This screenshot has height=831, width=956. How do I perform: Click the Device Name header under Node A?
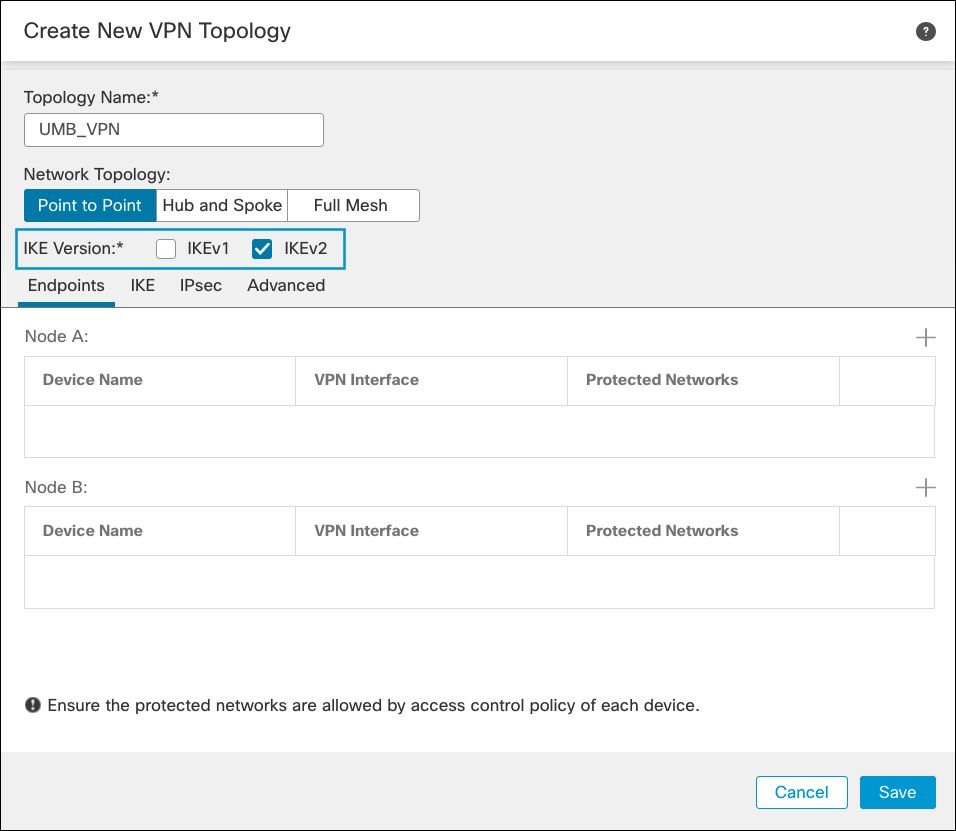pyautogui.click(x=92, y=380)
